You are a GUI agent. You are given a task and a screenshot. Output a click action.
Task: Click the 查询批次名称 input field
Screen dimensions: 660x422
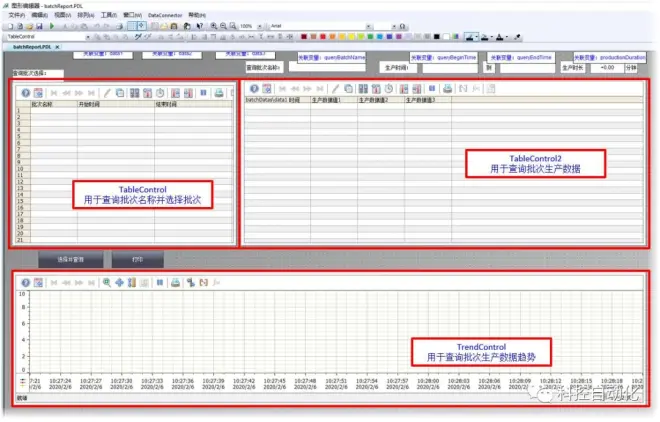click(327, 67)
